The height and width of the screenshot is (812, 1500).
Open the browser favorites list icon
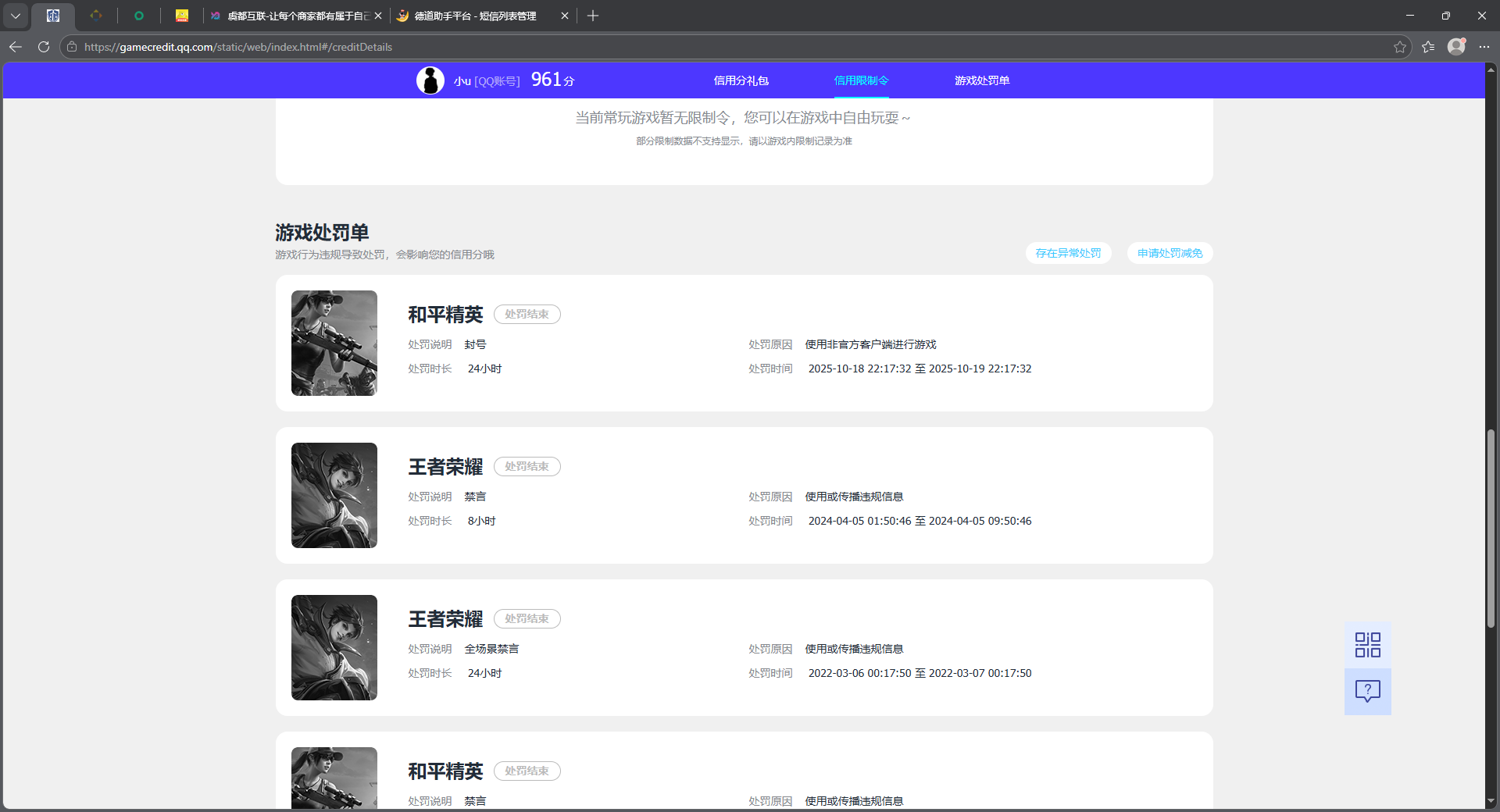pos(1428,47)
